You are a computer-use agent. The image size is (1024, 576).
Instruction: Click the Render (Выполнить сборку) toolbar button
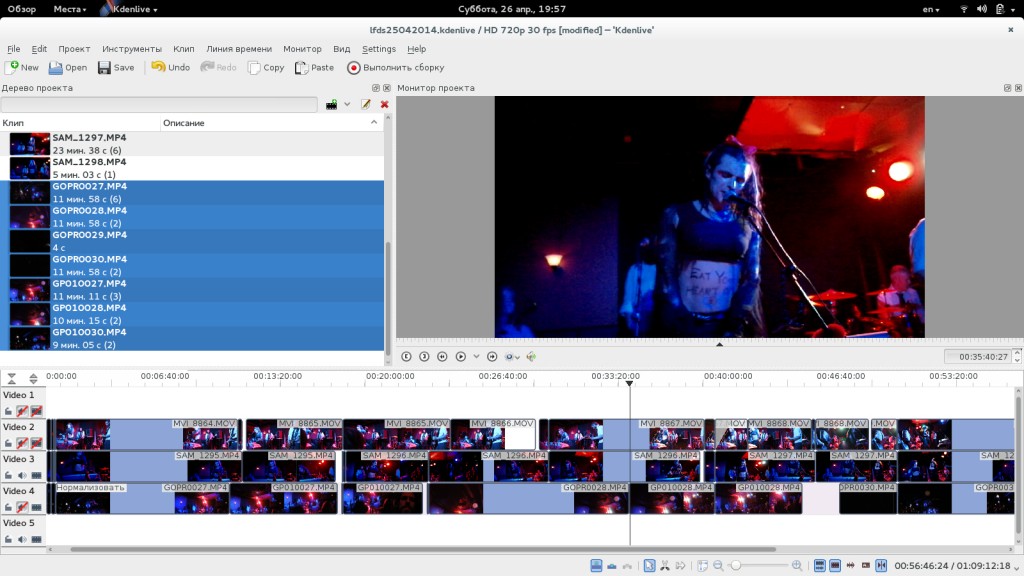pyautogui.click(x=395, y=68)
